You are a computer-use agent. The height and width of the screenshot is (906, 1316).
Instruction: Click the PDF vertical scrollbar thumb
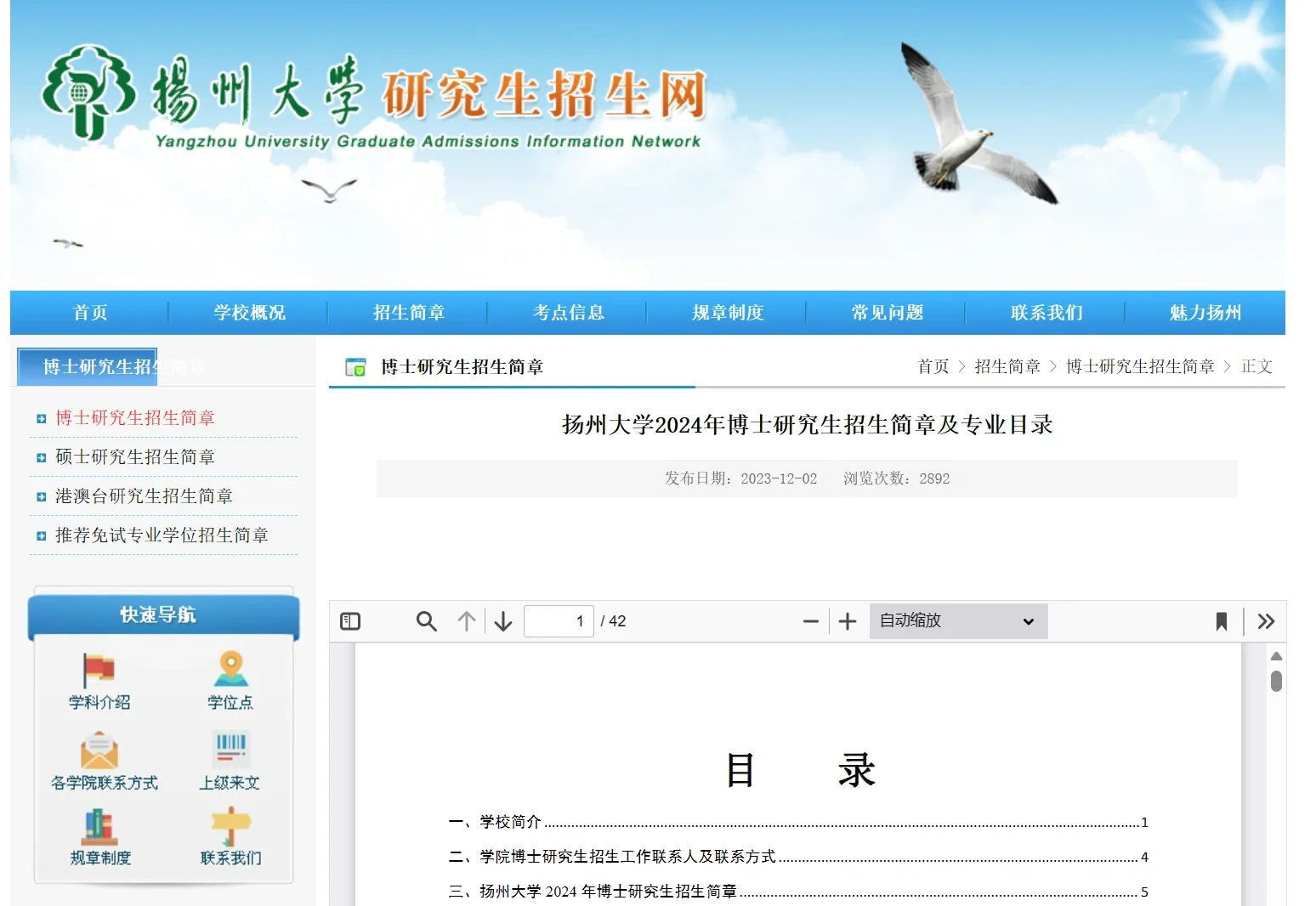coord(1276,682)
